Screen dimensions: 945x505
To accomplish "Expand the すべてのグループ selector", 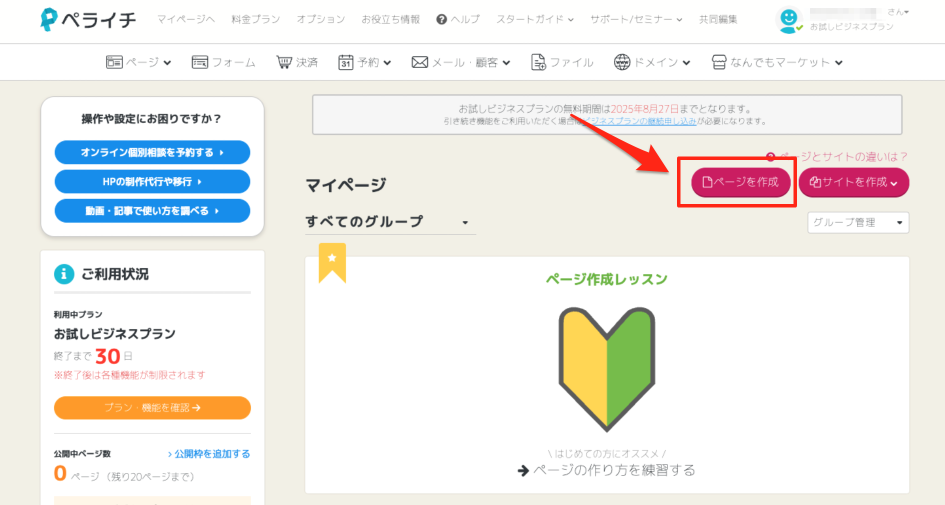I will coord(390,222).
